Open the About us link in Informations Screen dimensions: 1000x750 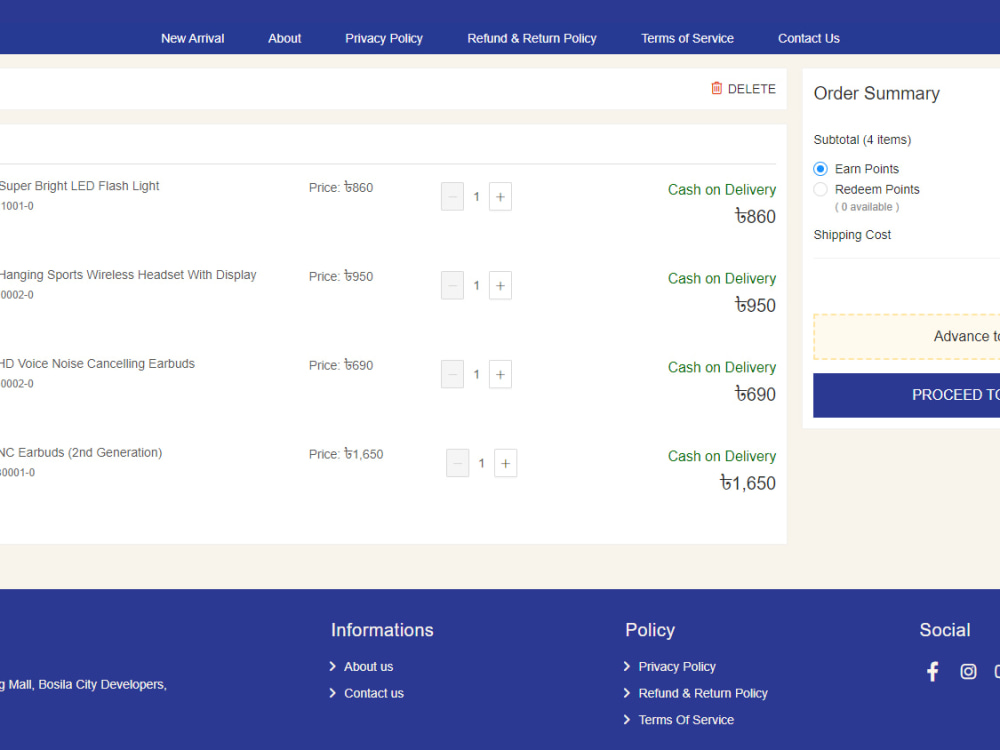pos(368,666)
